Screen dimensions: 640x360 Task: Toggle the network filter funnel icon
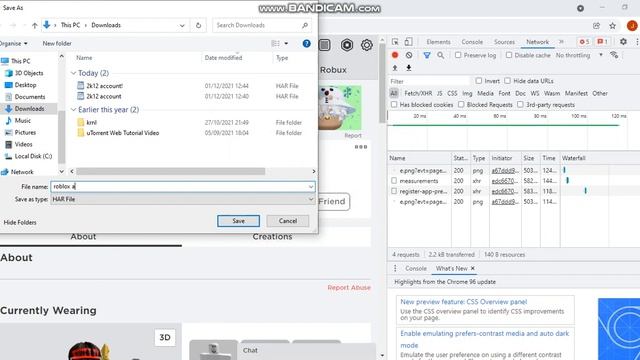[427, 55]
